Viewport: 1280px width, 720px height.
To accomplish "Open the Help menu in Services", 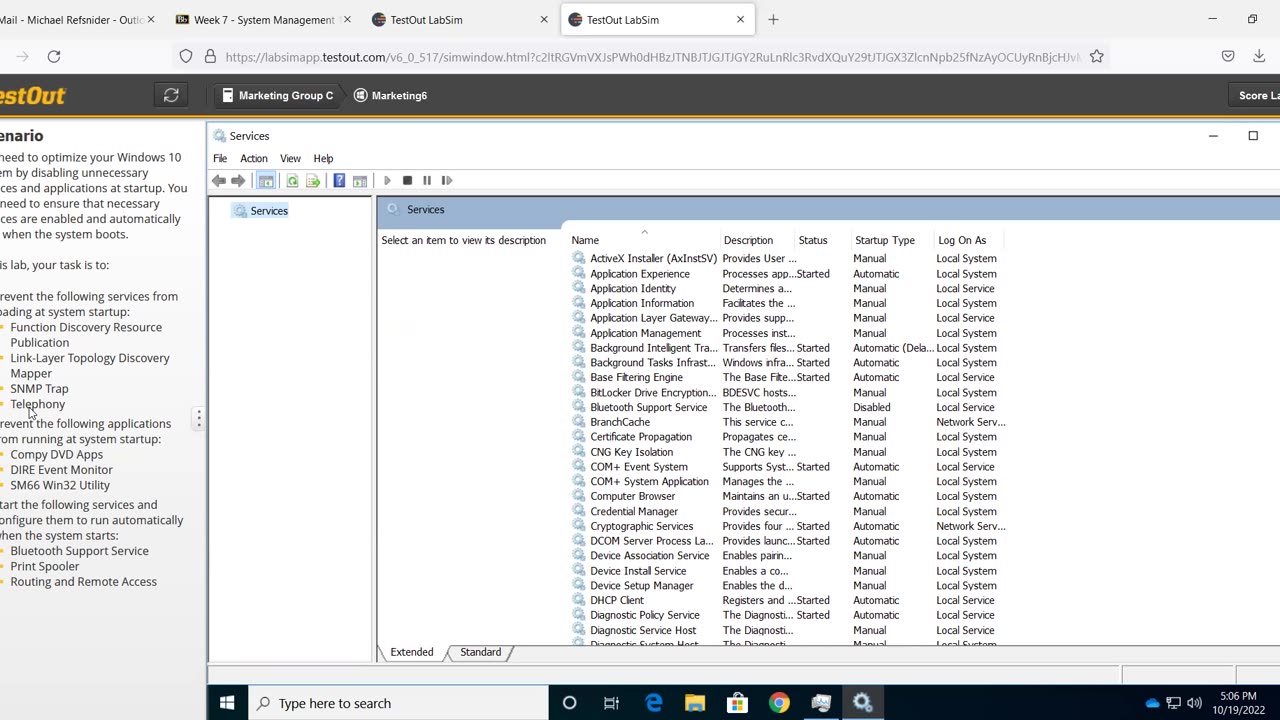I will (323, 158).
